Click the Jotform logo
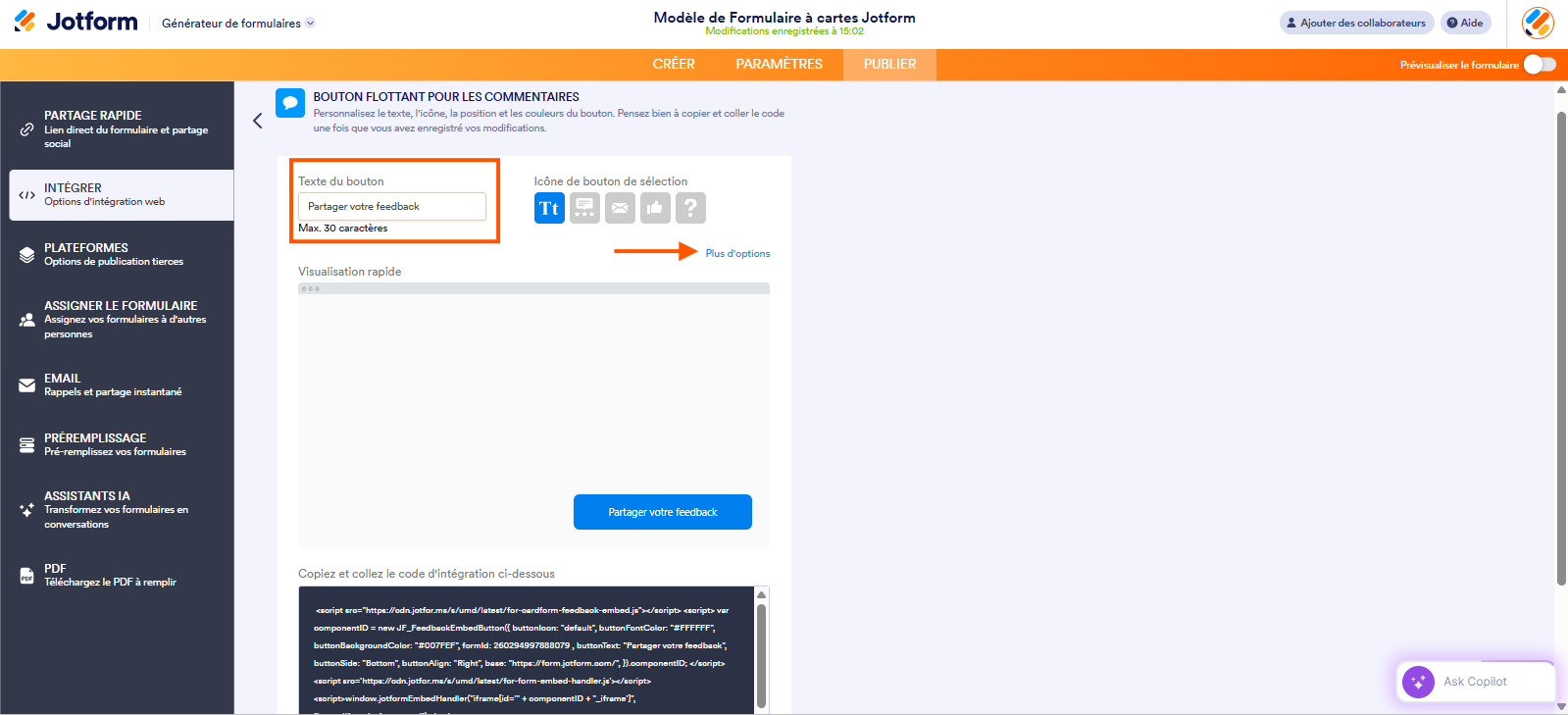 (76, 22)
